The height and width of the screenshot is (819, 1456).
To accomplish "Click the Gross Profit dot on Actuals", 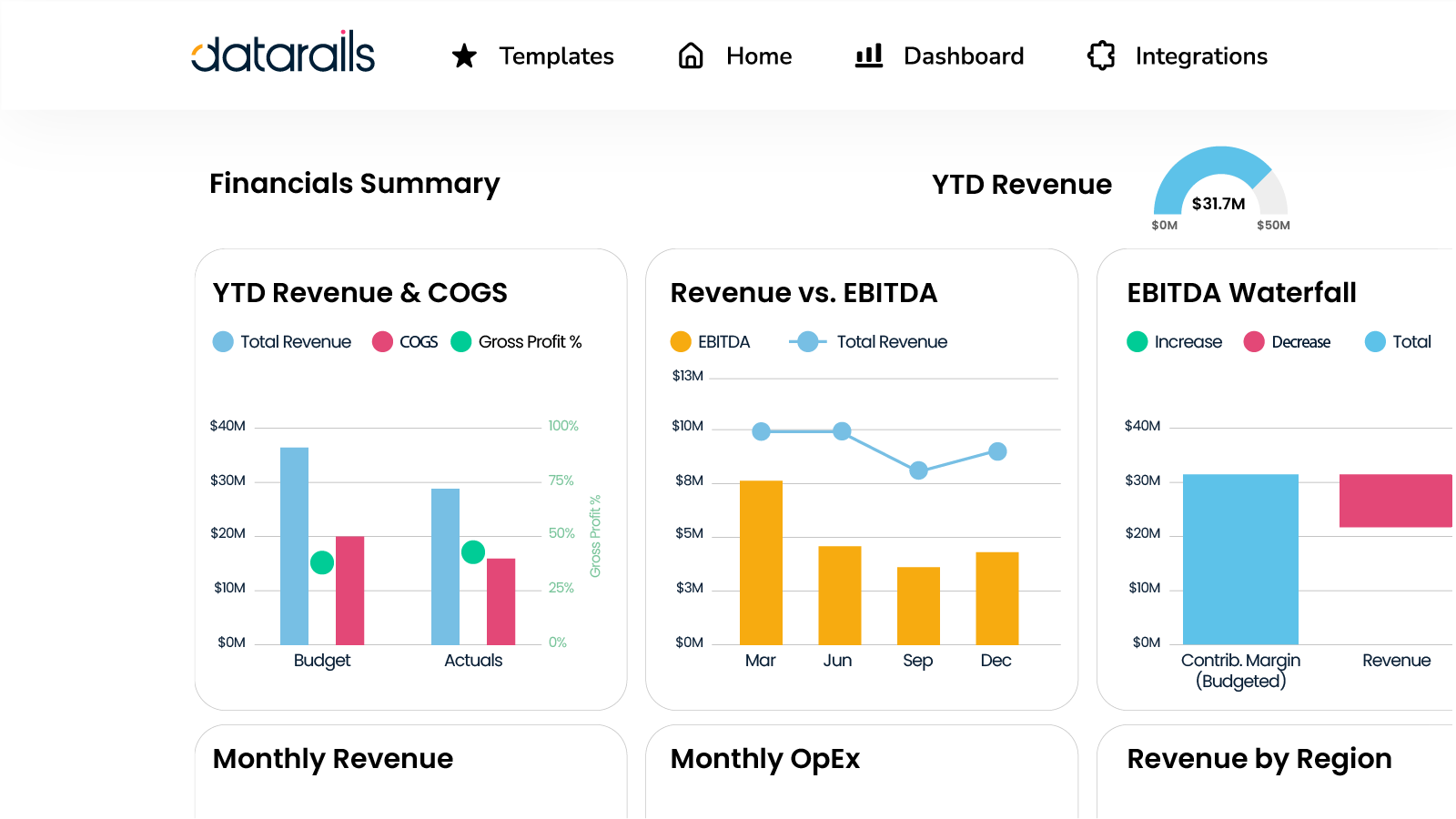I will coord(473,552).
